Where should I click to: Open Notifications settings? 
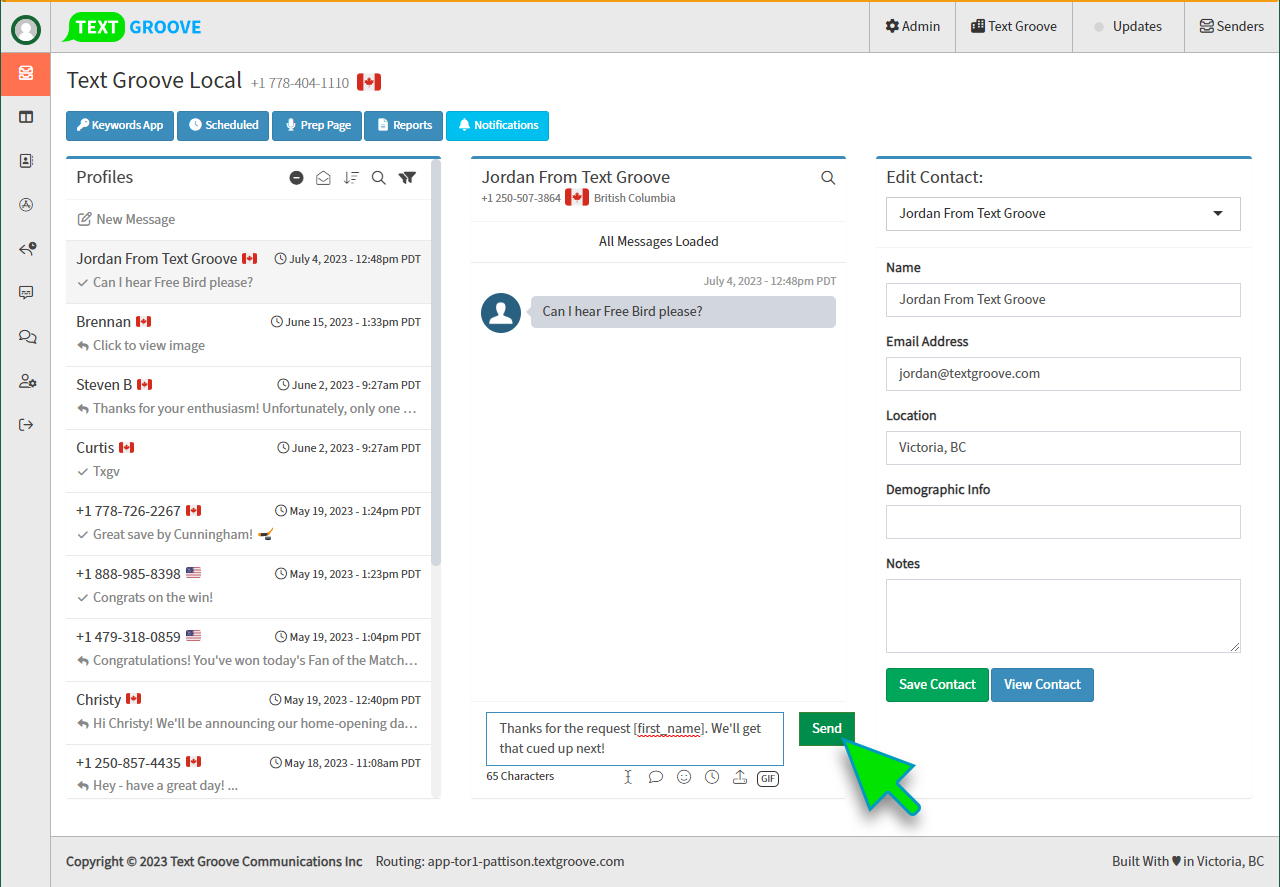click(497, 126)
